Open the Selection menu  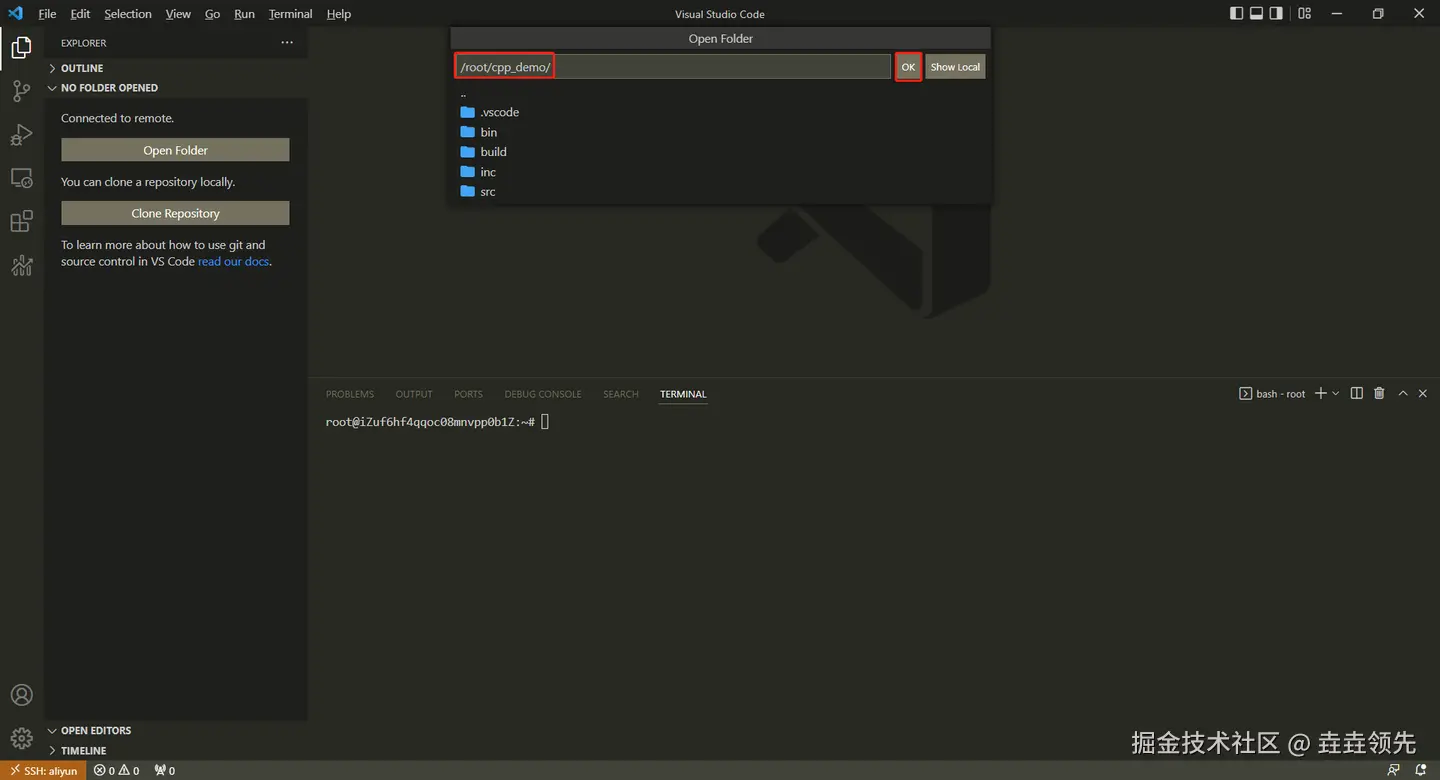128,14
